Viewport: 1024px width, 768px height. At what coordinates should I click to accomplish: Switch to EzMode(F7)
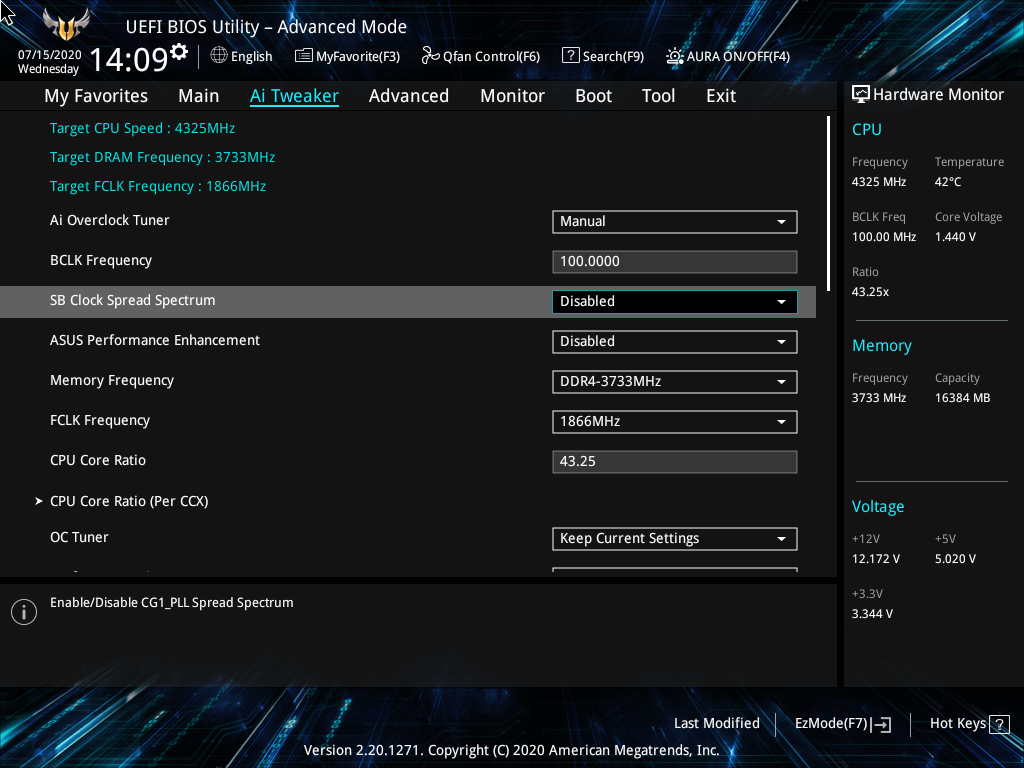pos(842,724)
